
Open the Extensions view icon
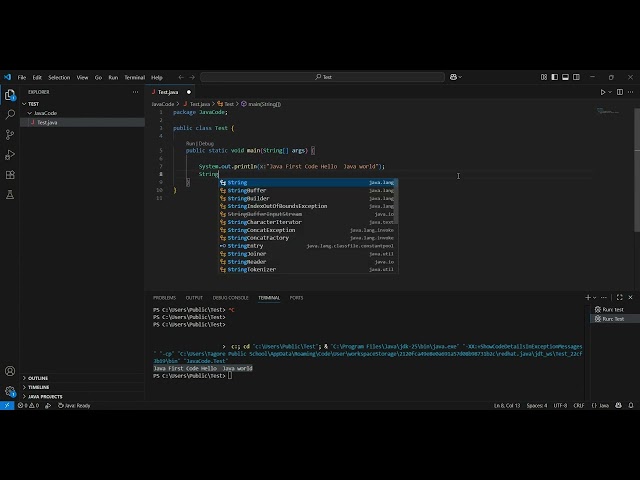click(10, 175)
